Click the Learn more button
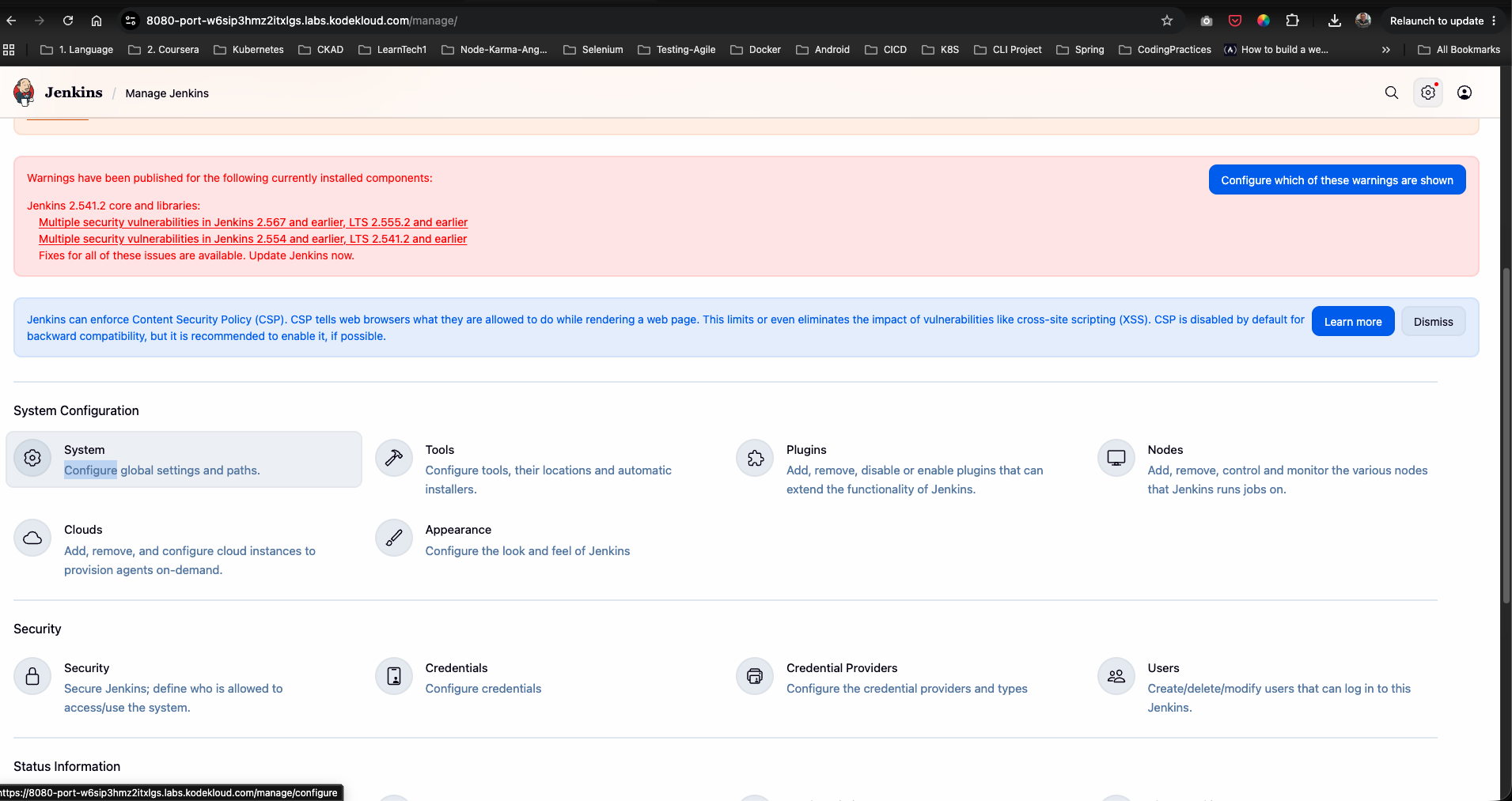Image resolution: width=1512 pixels, height=801 pixels. point(1353,321)
